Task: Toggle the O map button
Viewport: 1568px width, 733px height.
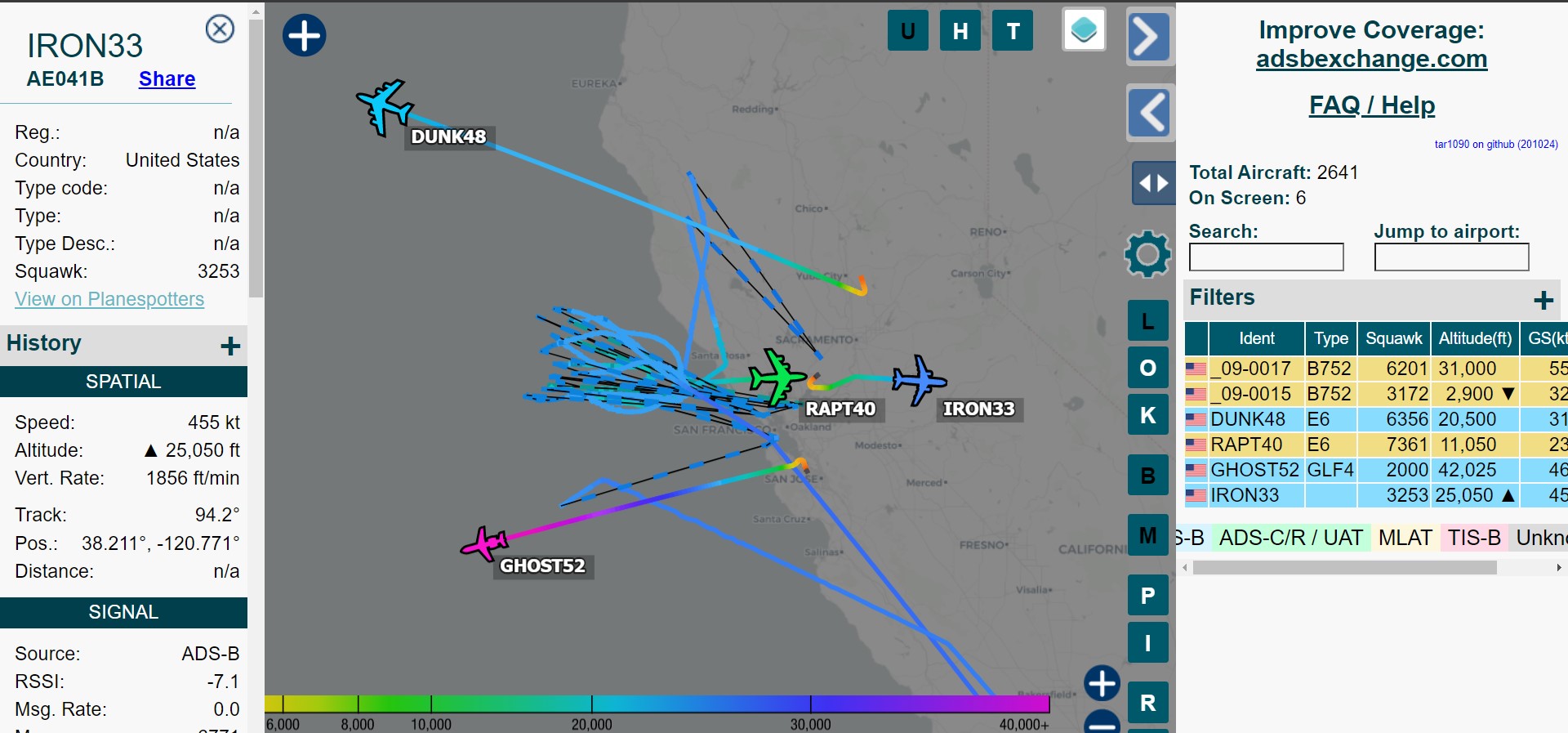Action: 1147,368
